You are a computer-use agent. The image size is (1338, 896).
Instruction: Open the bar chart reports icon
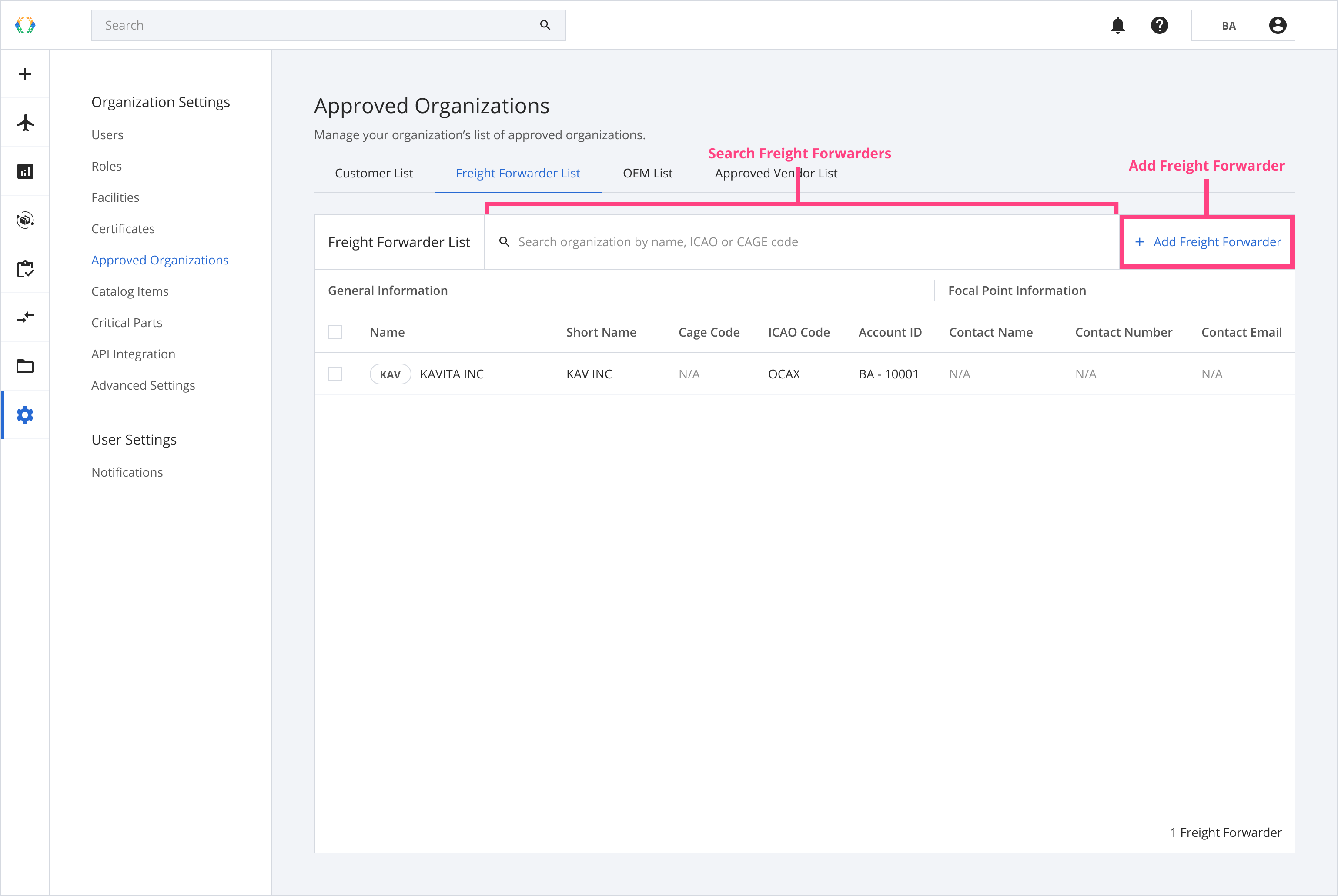tap(25, 171)
